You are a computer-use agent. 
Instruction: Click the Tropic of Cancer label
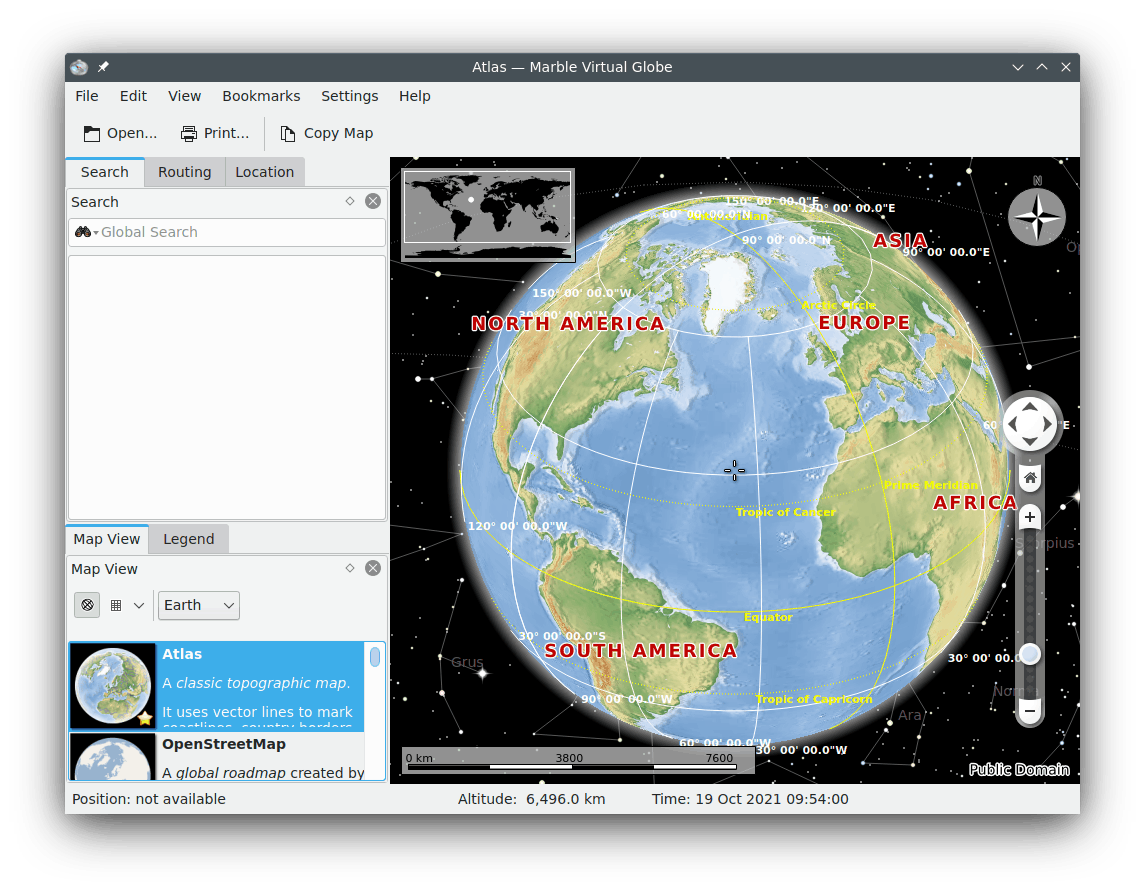pos(786,512)
